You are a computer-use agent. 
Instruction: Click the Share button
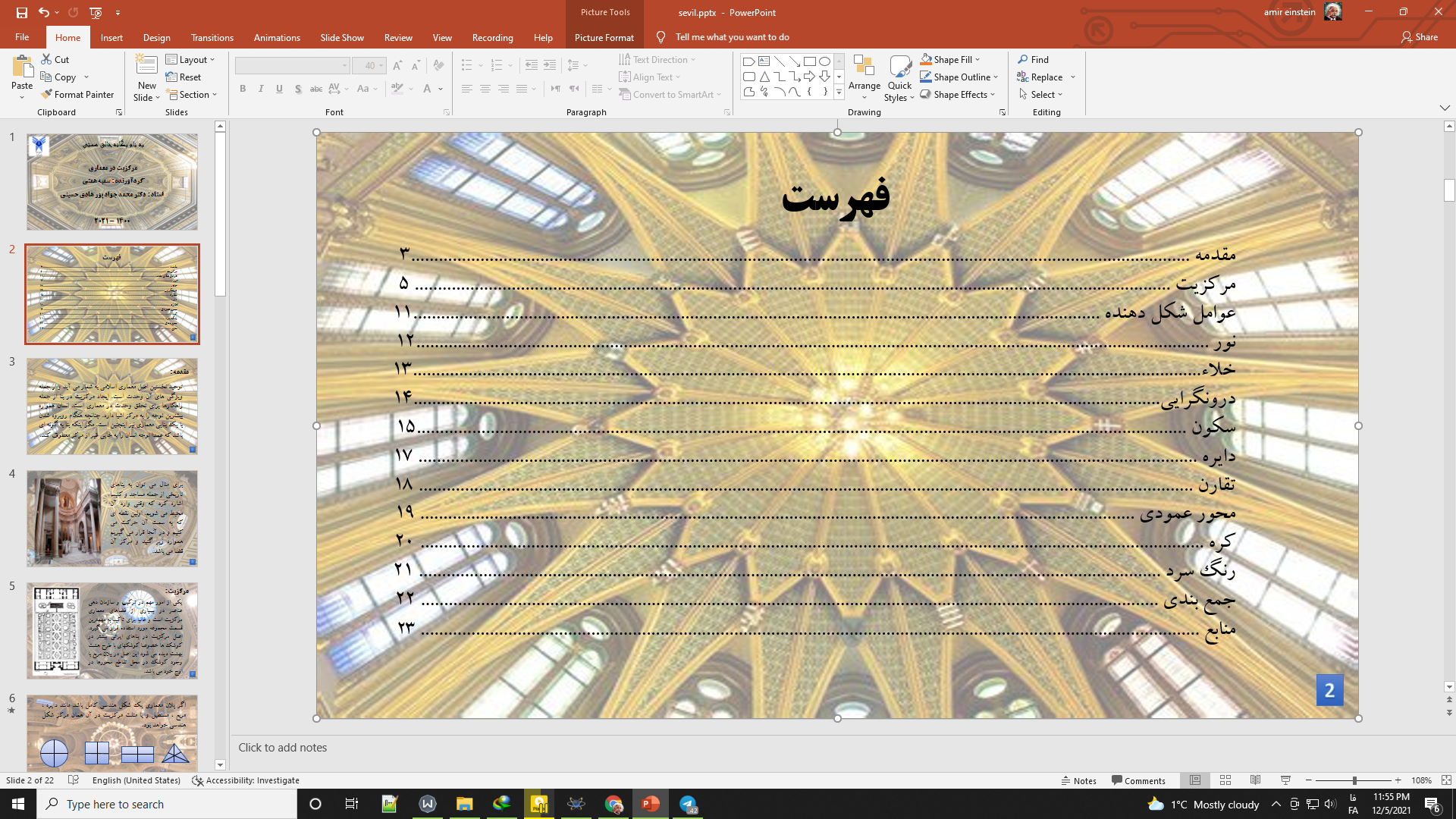(1419, 37)
